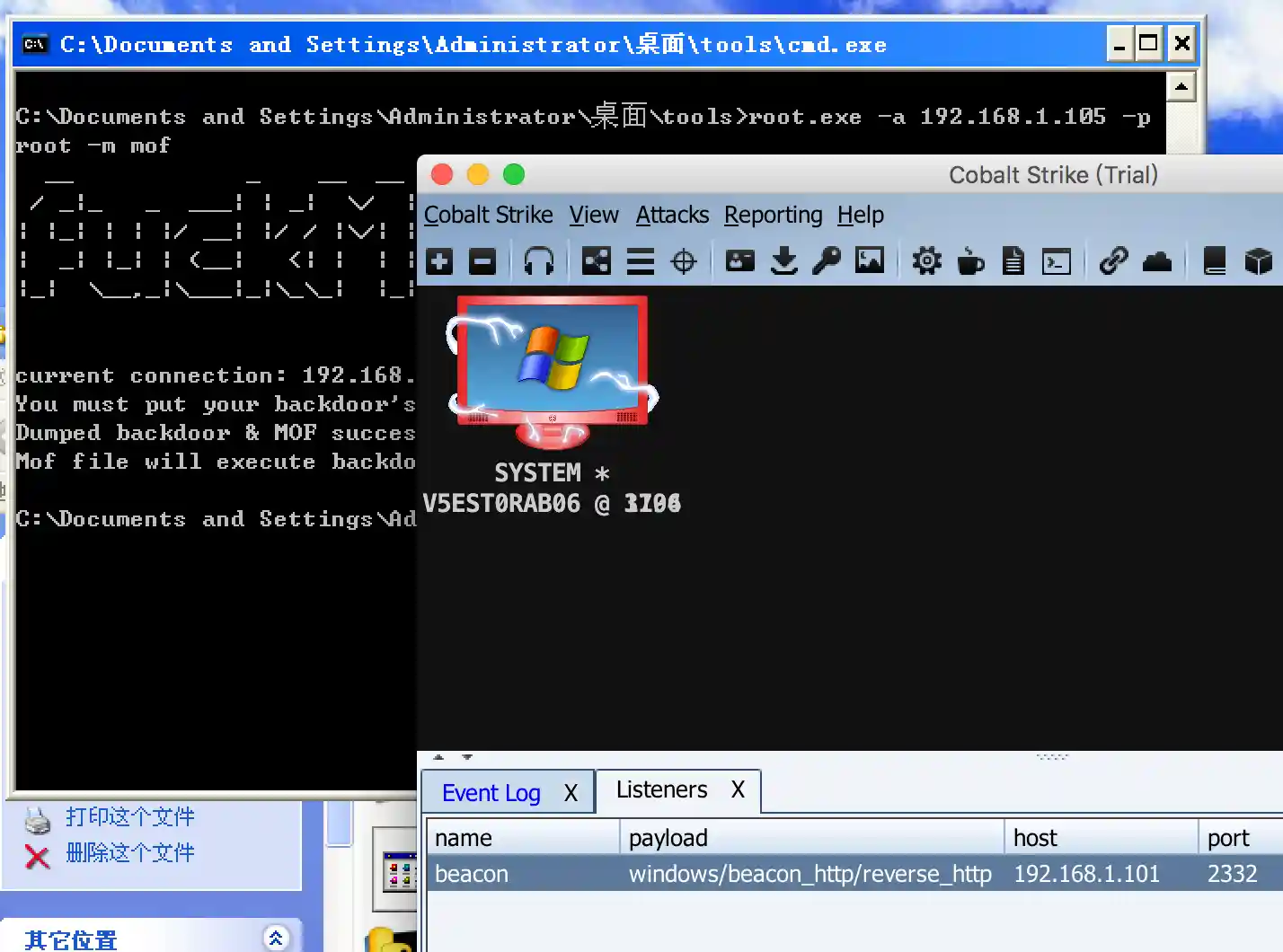Switch to pivot graph view icon
The image size is (1283, 952).
[597, 261]
